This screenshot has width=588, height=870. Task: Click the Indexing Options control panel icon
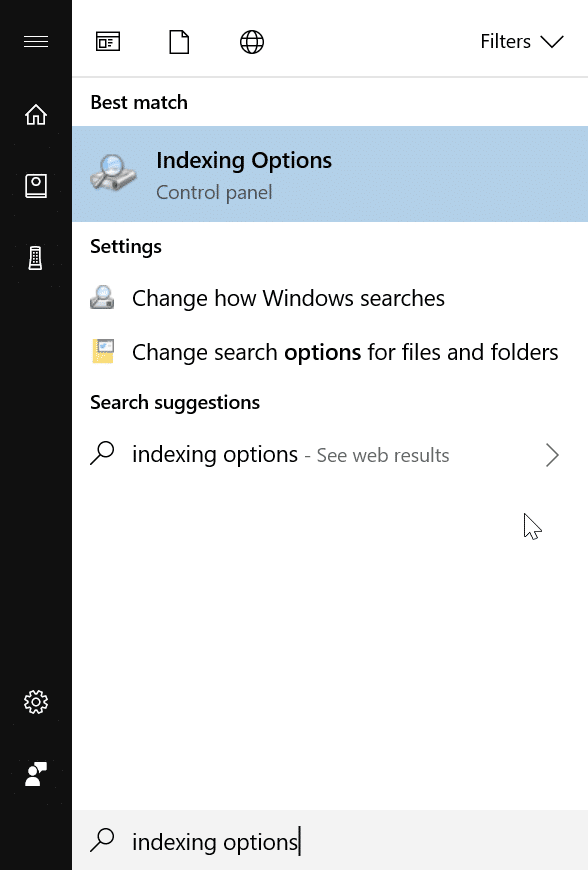(x=113, y=173)
